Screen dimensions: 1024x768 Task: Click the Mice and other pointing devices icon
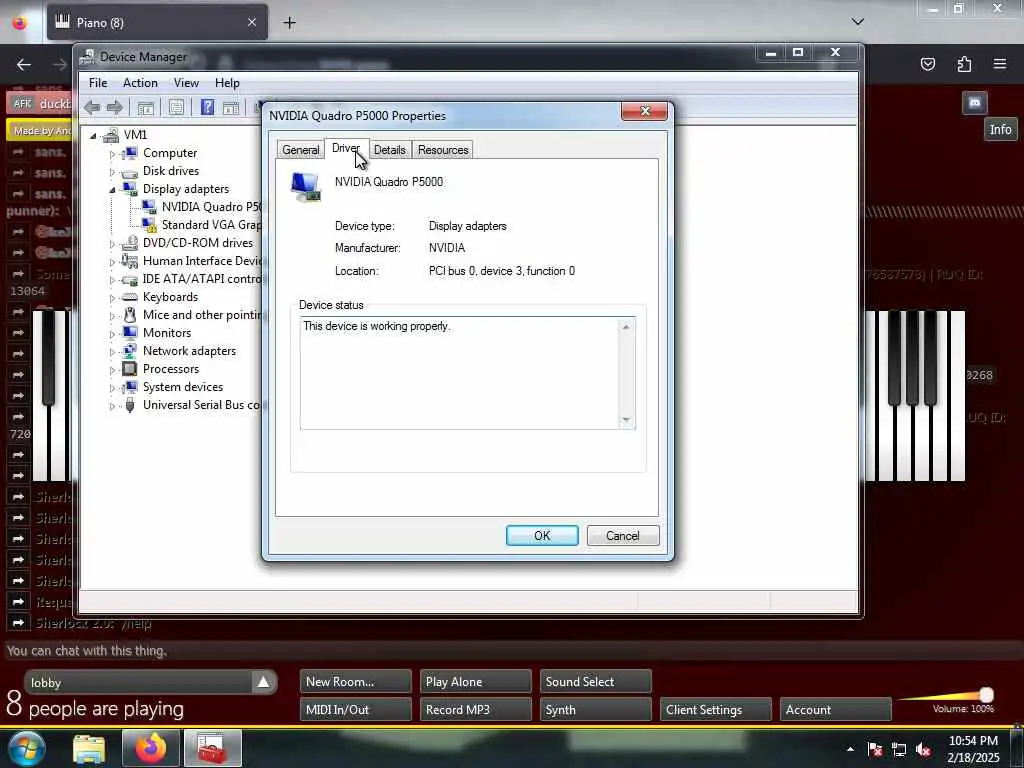pyautogui.click(x=130, y=315)
